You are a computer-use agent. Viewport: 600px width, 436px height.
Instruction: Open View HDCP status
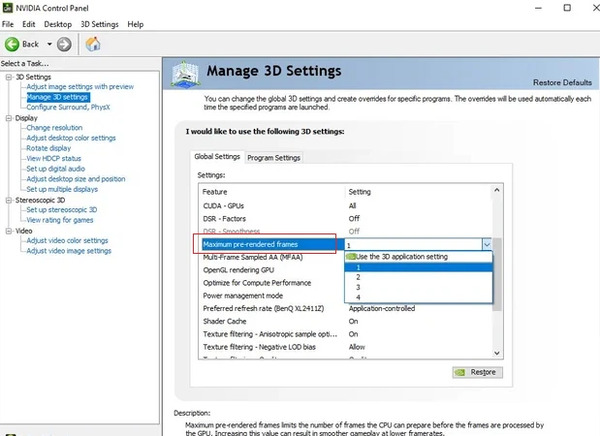coord(54,158)
